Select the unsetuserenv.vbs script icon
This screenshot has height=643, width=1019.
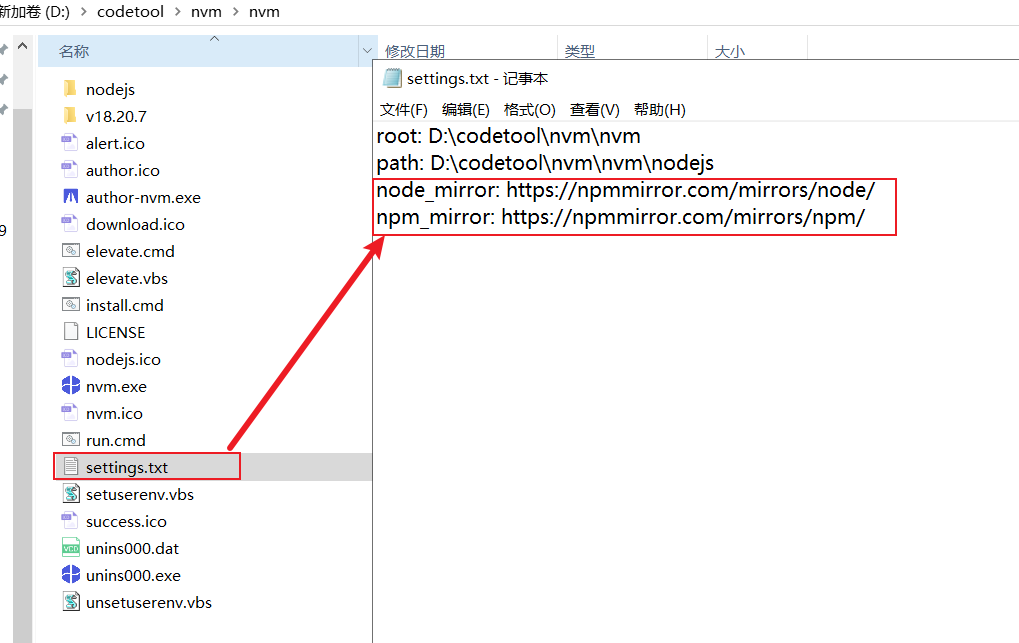[x=70, y=601]
